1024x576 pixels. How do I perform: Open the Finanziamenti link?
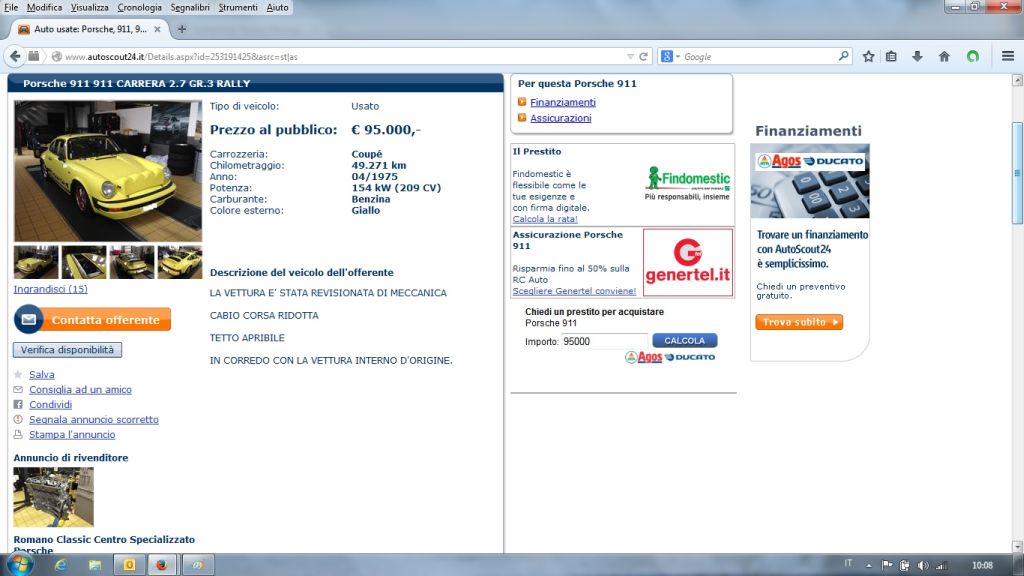563,103
